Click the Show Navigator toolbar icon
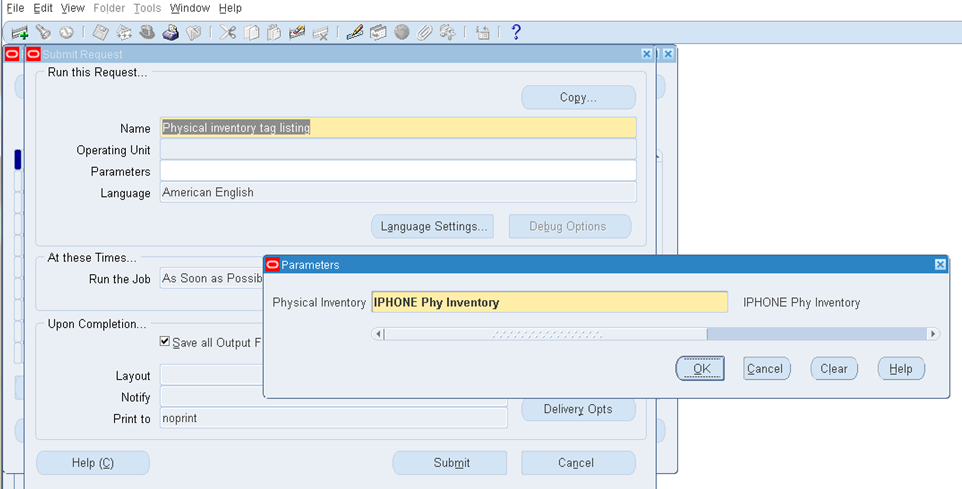Image resolution: width=962 pixels, height=489 pixels. (66, 33)
